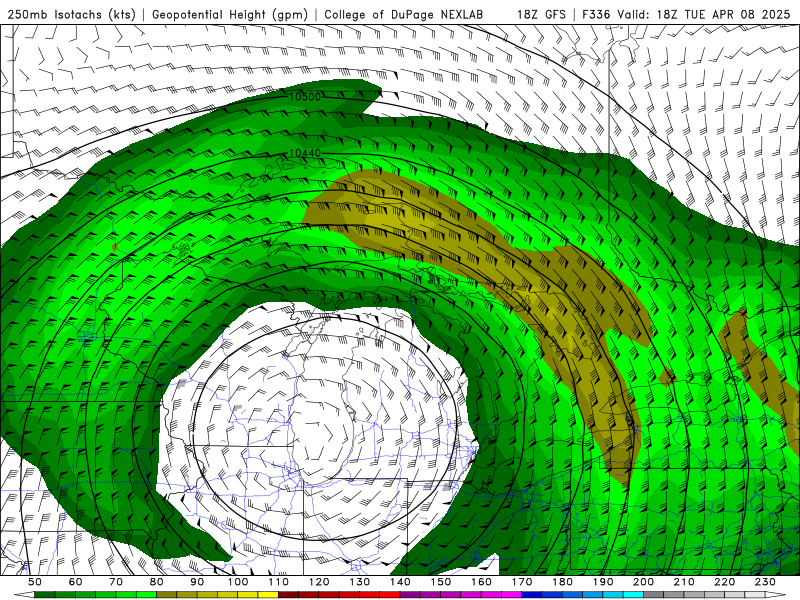Click the 210 legend number
Viewport: 800px width, 600px height.
684,582
